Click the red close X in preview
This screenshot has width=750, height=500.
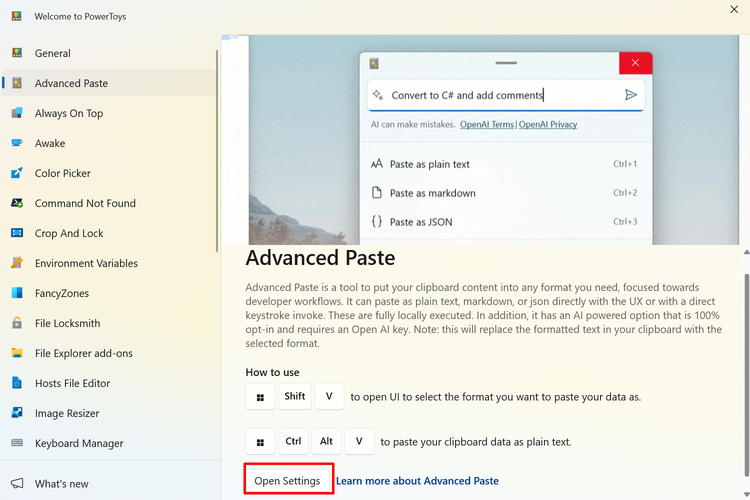635,63
